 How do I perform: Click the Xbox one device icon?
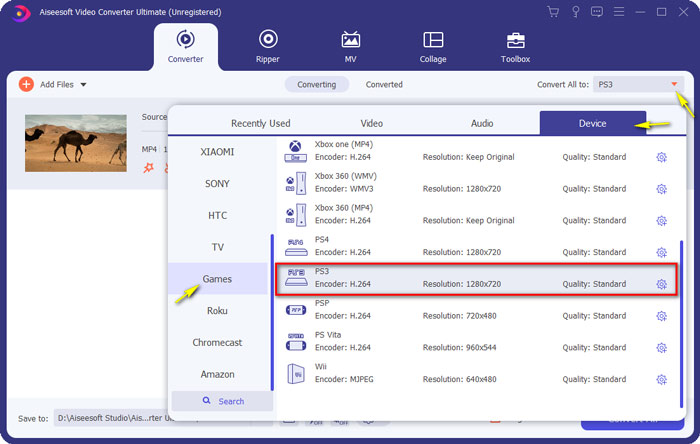point(296,151)
